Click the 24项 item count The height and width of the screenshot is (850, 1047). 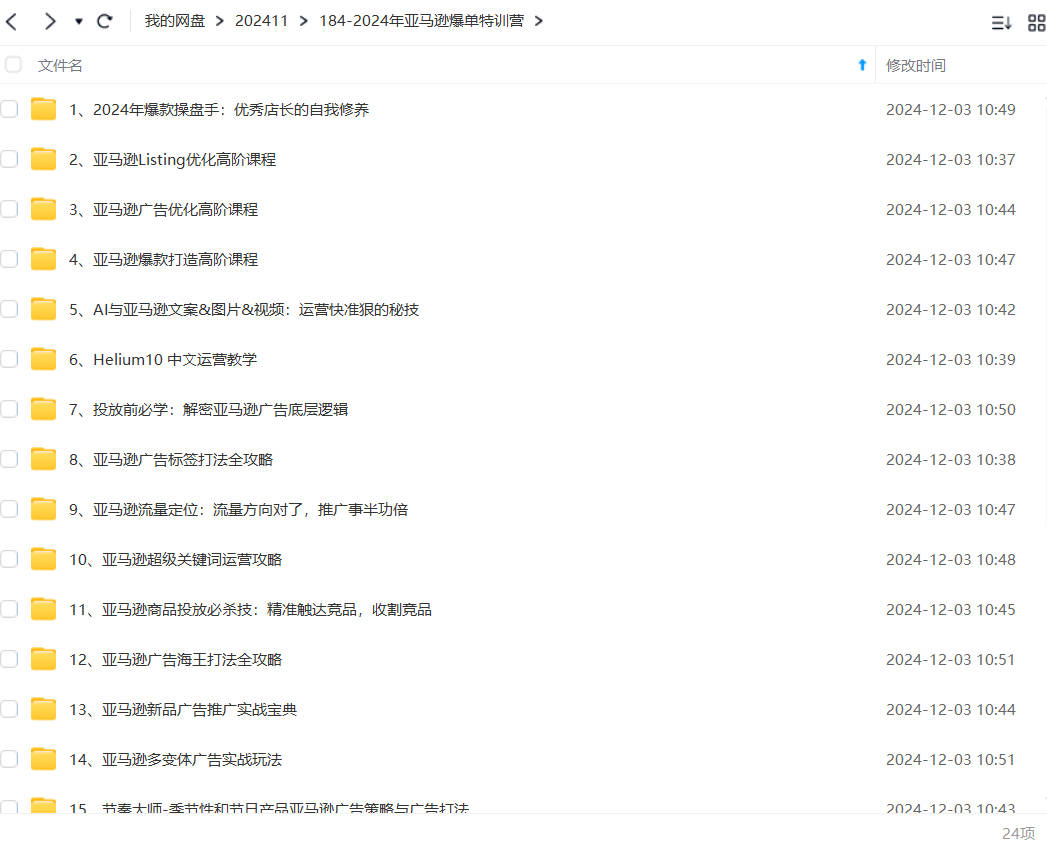coord(1018,833)
